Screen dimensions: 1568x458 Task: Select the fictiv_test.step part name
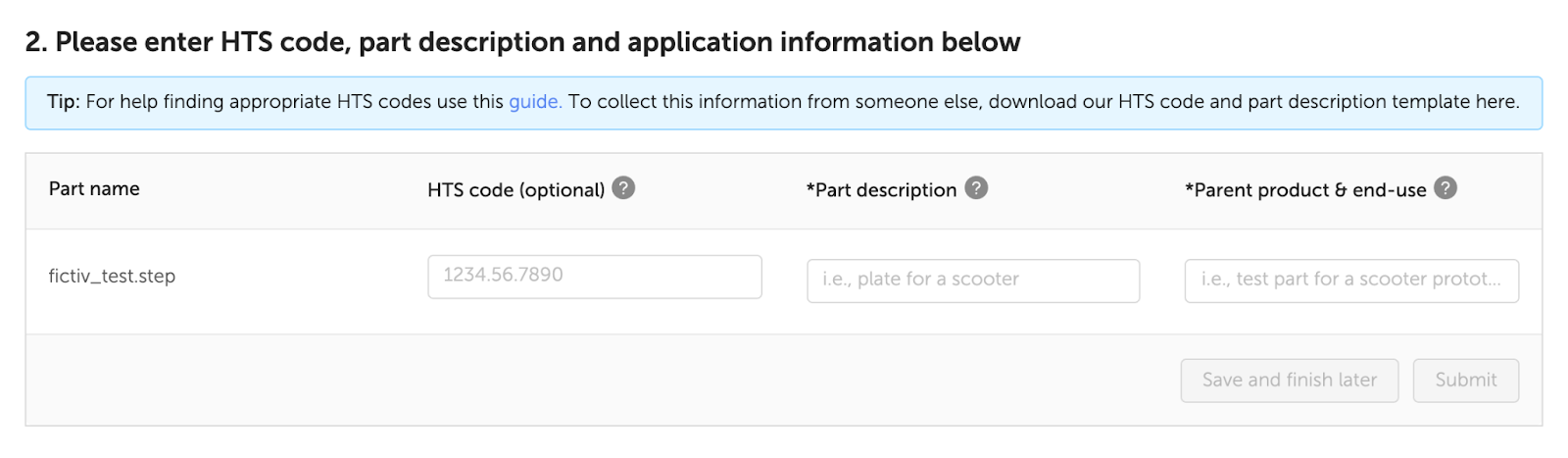112,277
